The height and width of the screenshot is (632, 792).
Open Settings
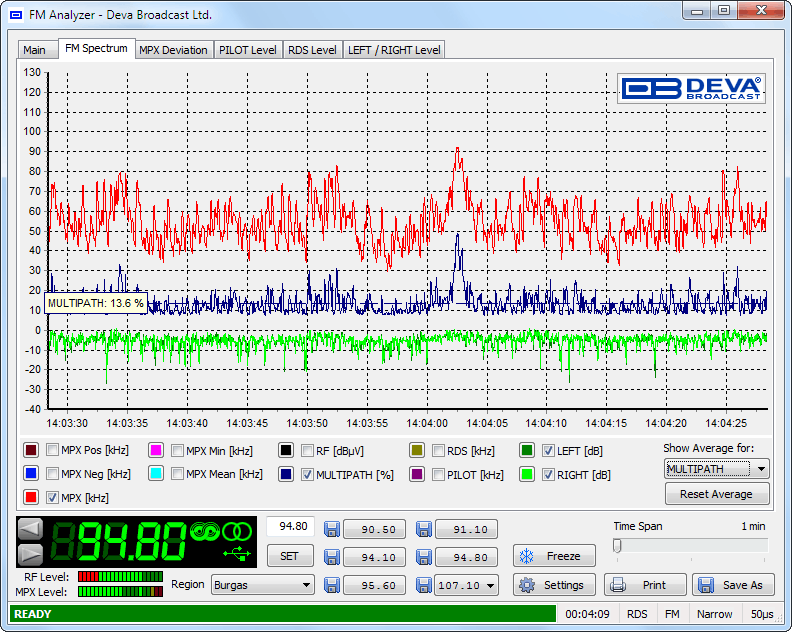[x=554, y=585]
